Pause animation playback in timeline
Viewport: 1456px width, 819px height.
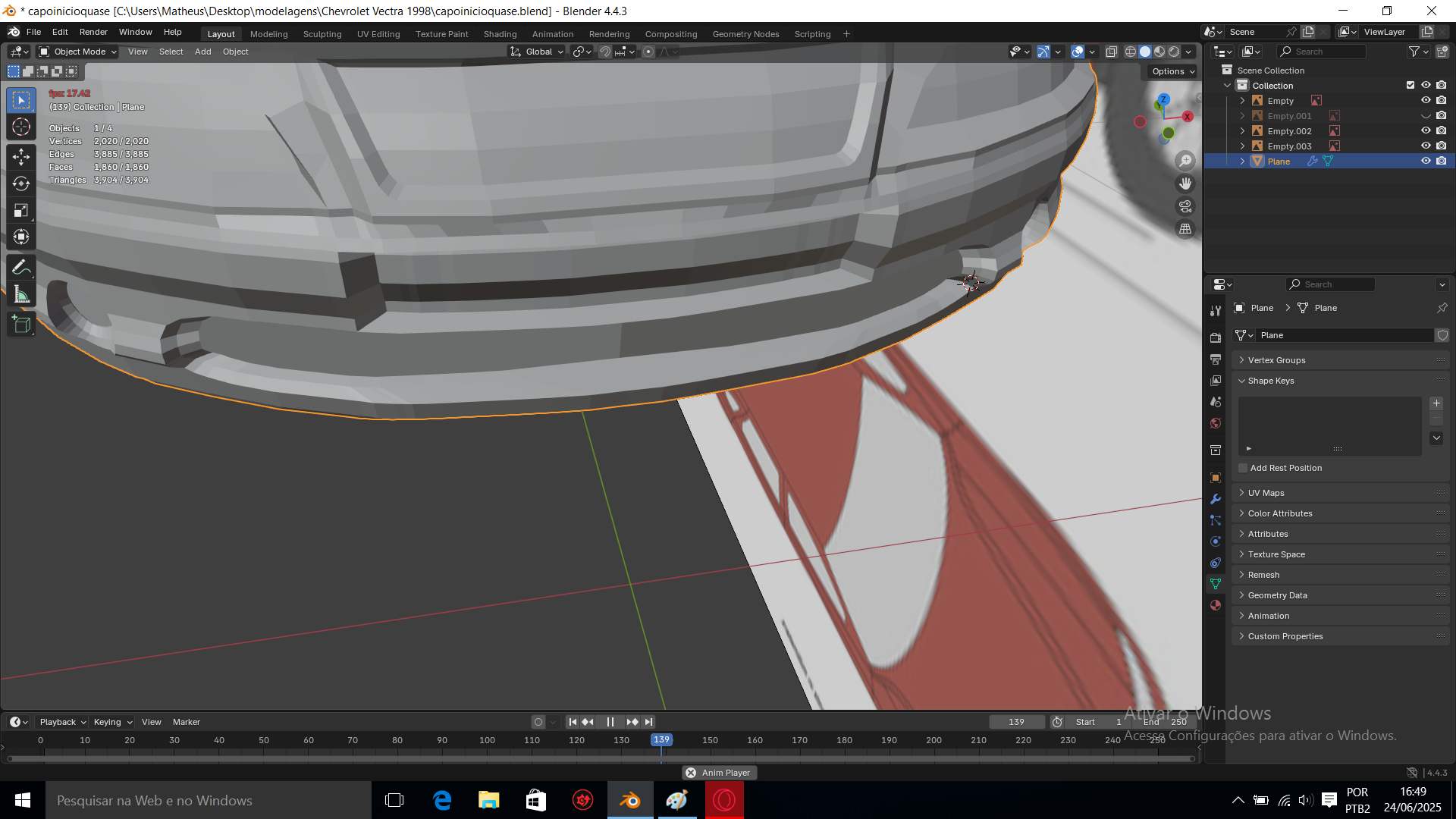click(x=610, y=722)
